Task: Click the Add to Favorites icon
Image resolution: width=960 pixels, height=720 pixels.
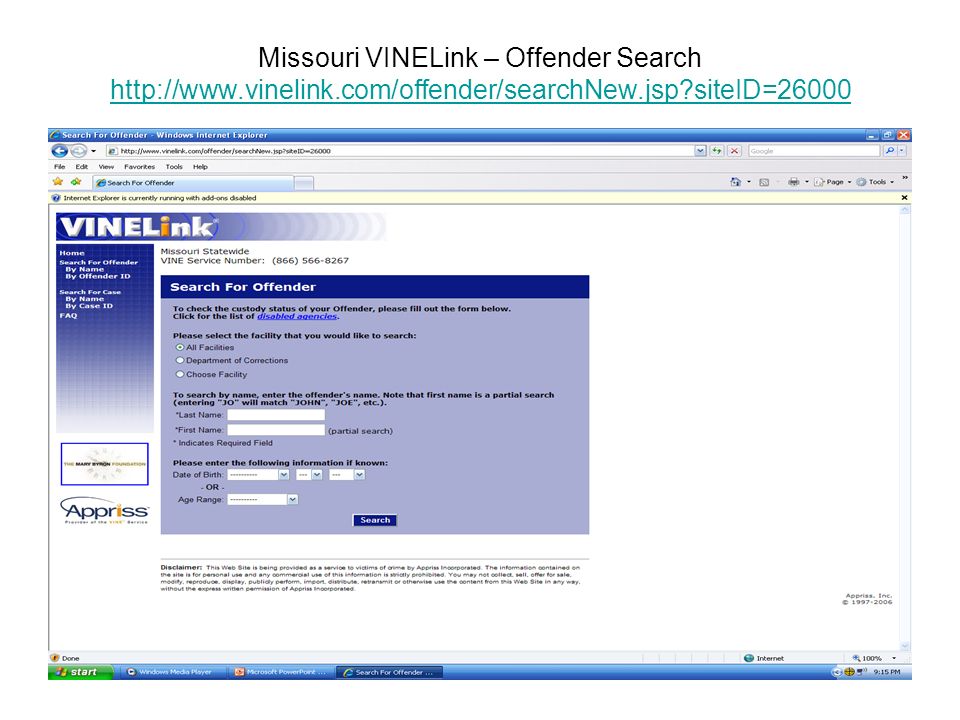Action: (76, 182)
